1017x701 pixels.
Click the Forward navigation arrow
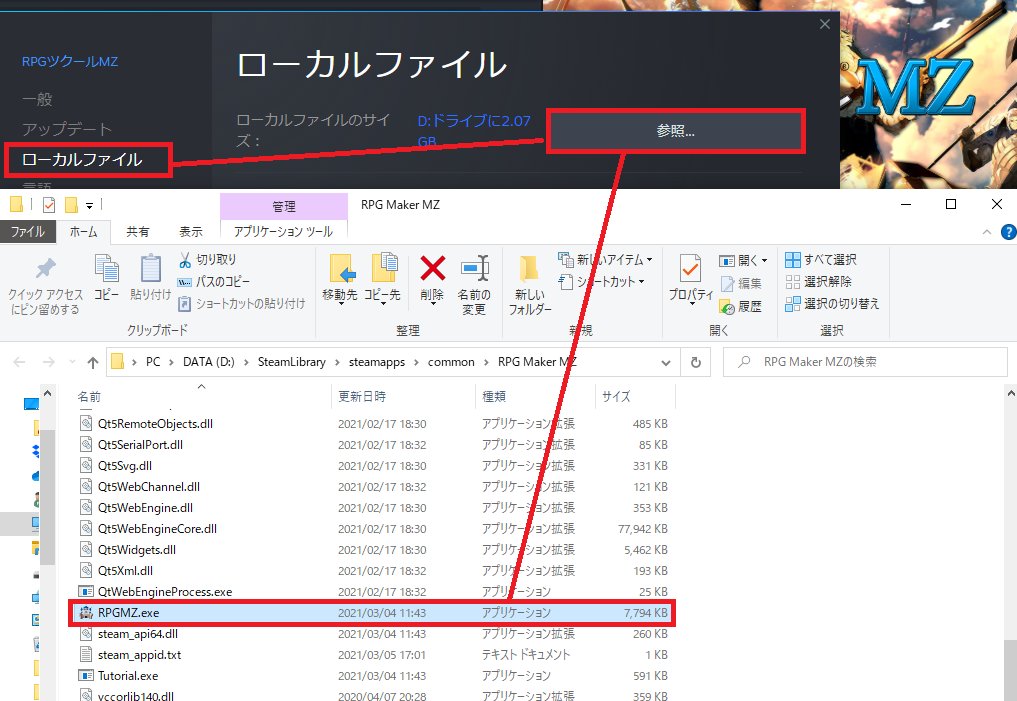(49, 362)
